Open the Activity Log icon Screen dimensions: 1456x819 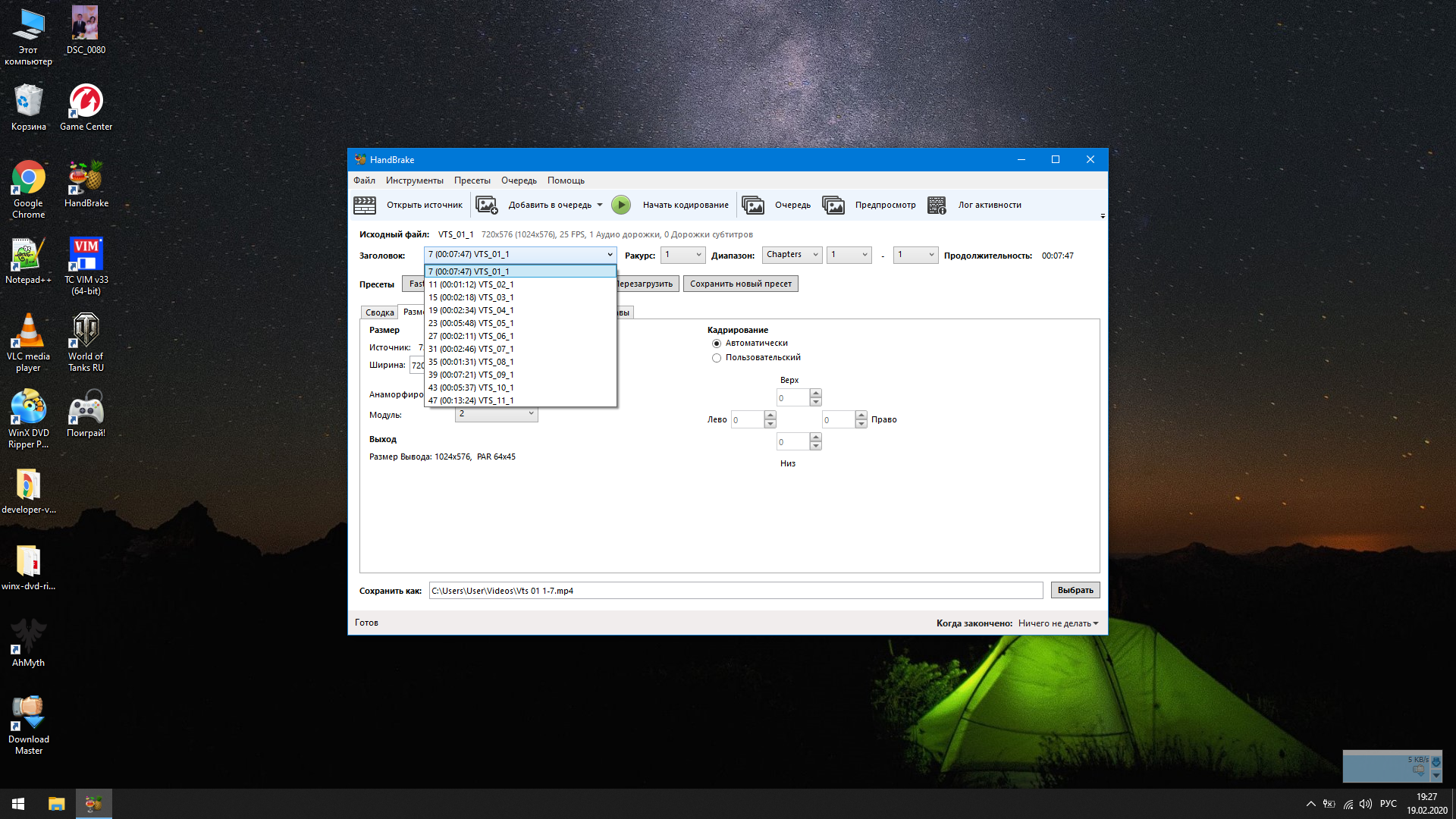[937, 205]
